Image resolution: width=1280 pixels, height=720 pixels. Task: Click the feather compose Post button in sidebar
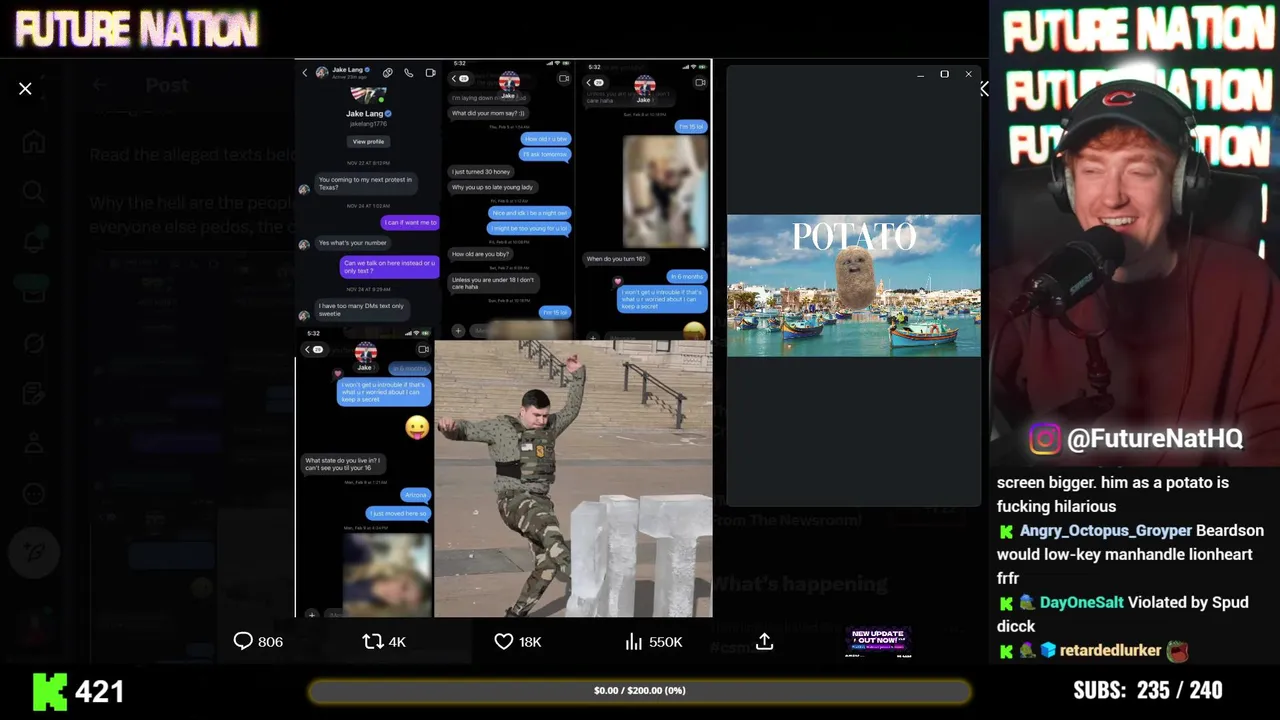pyautogui.click(x=34, y=551)
